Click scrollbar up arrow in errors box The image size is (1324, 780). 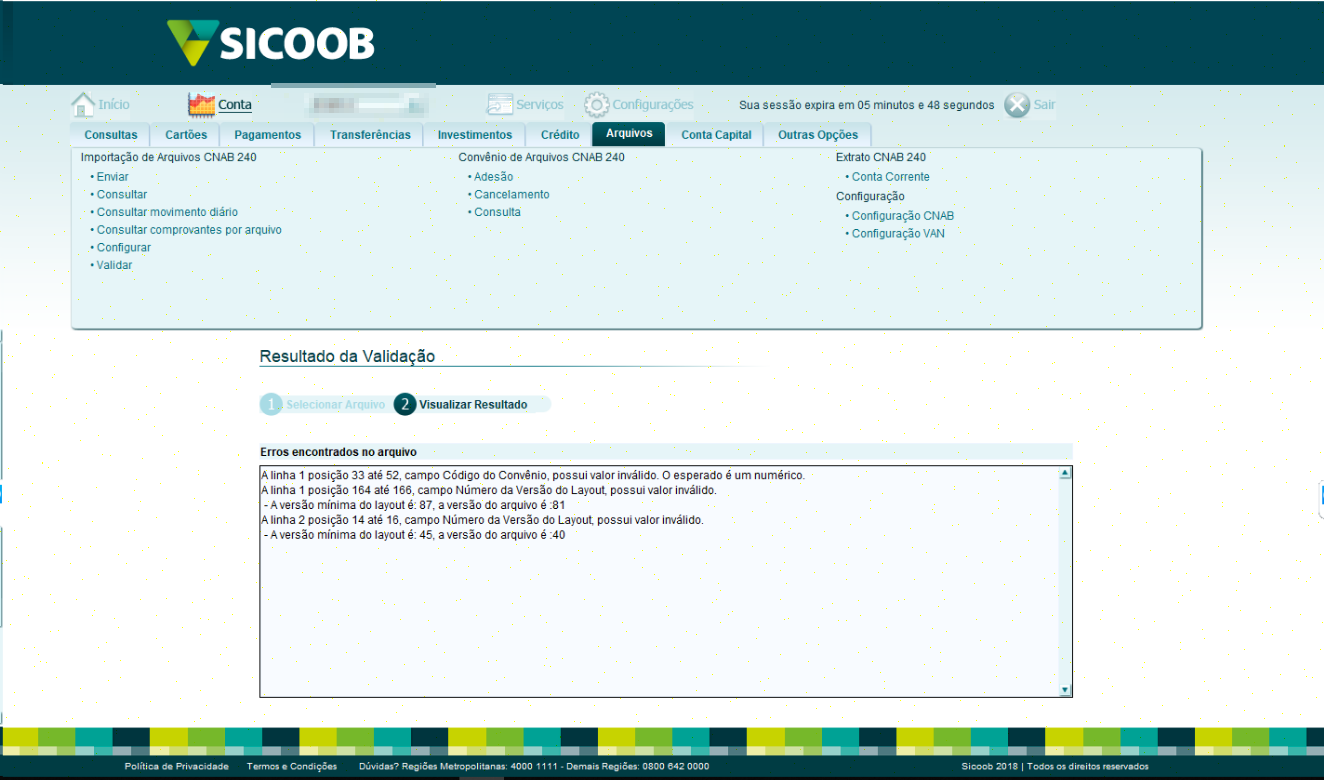1065,473
